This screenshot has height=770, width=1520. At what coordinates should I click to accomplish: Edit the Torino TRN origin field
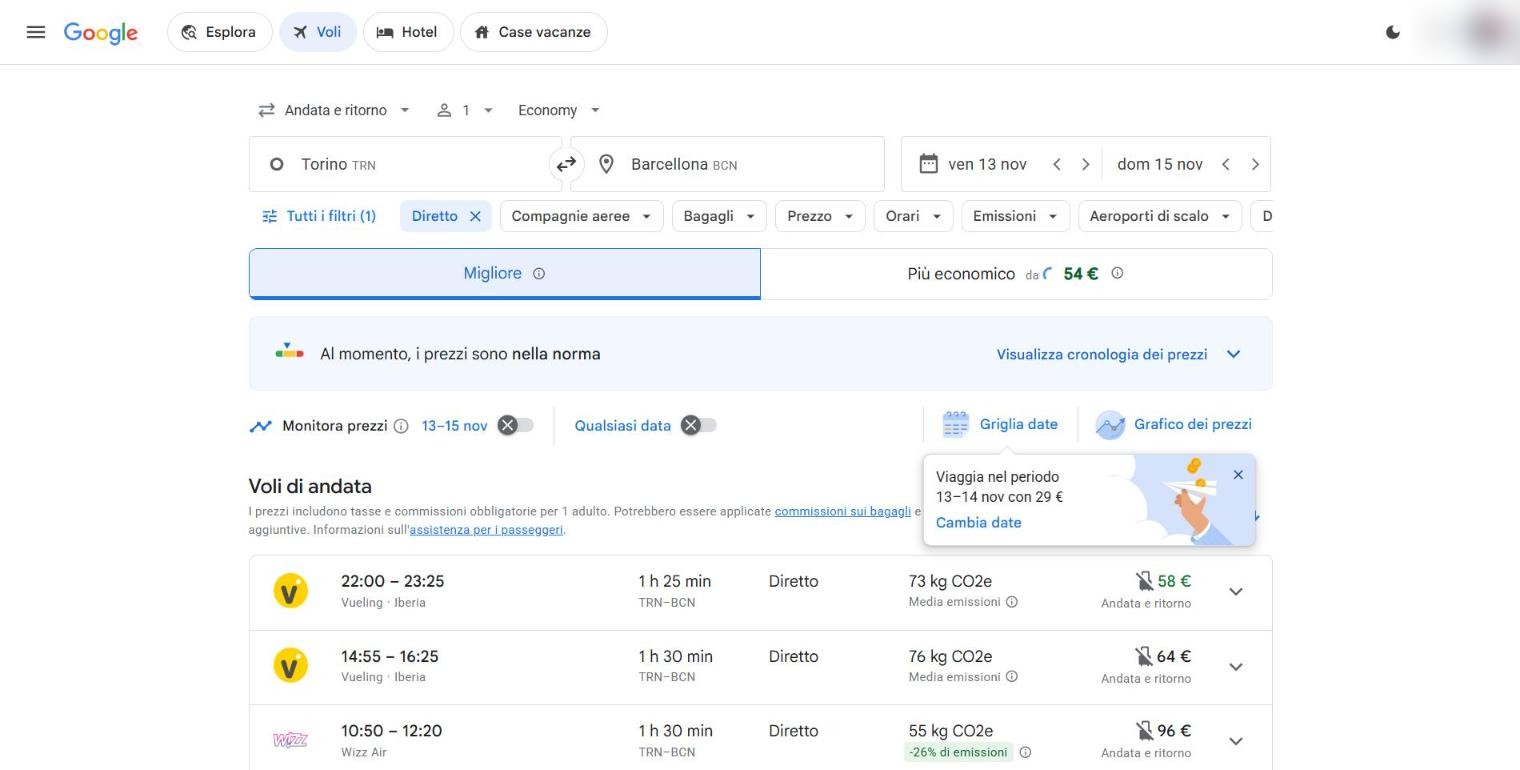tap(405, 164)
